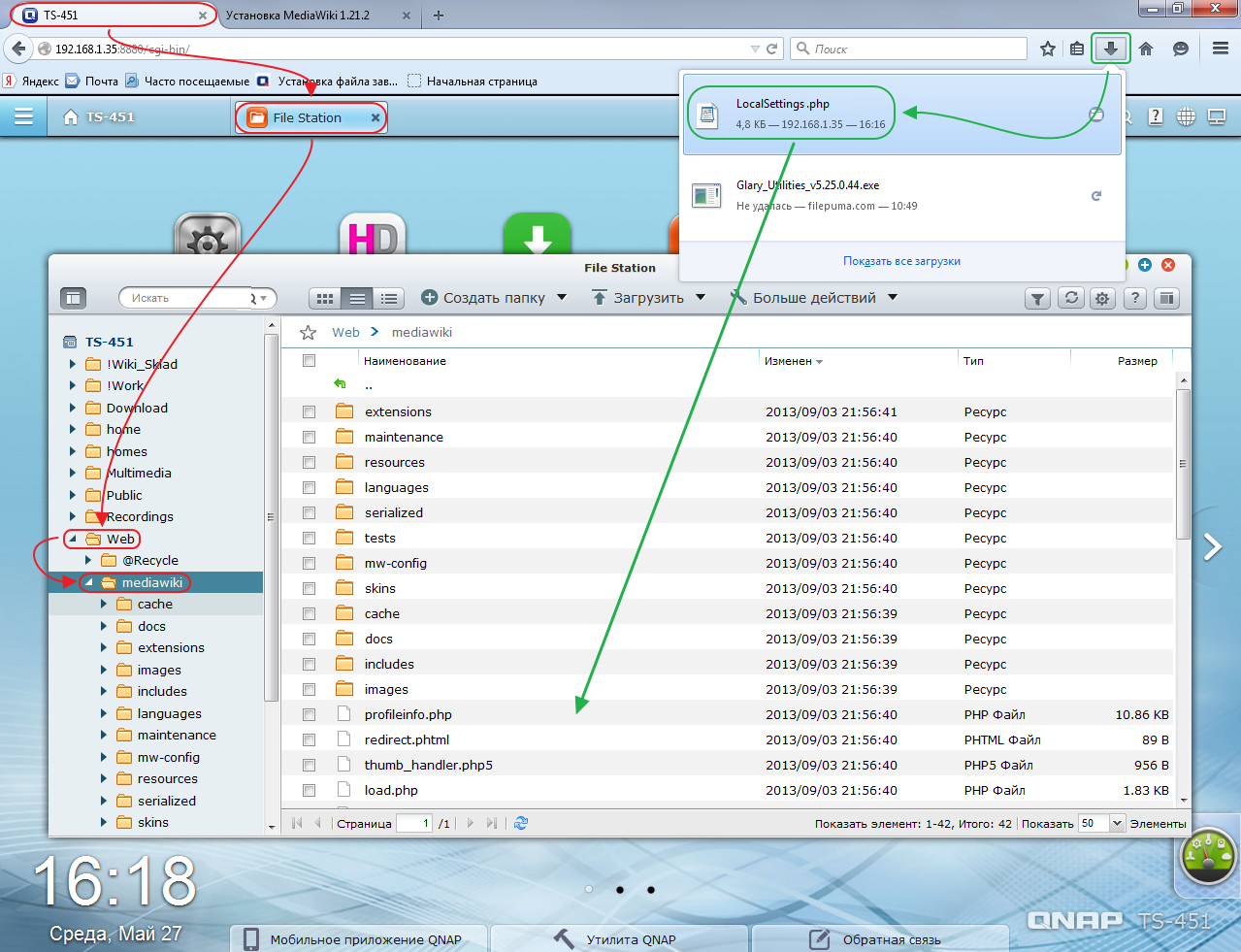Switch File Station to detailed list view
The width and height of the screenshot is (1241, 952).
click(389, 299)
